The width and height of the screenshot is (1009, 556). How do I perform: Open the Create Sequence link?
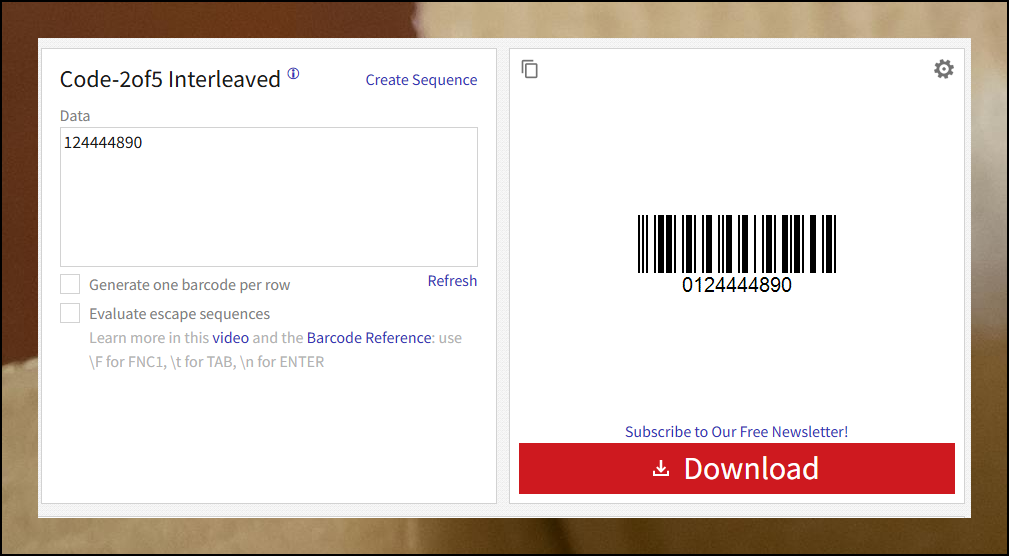pyautogui.click(x=421, y=80)
